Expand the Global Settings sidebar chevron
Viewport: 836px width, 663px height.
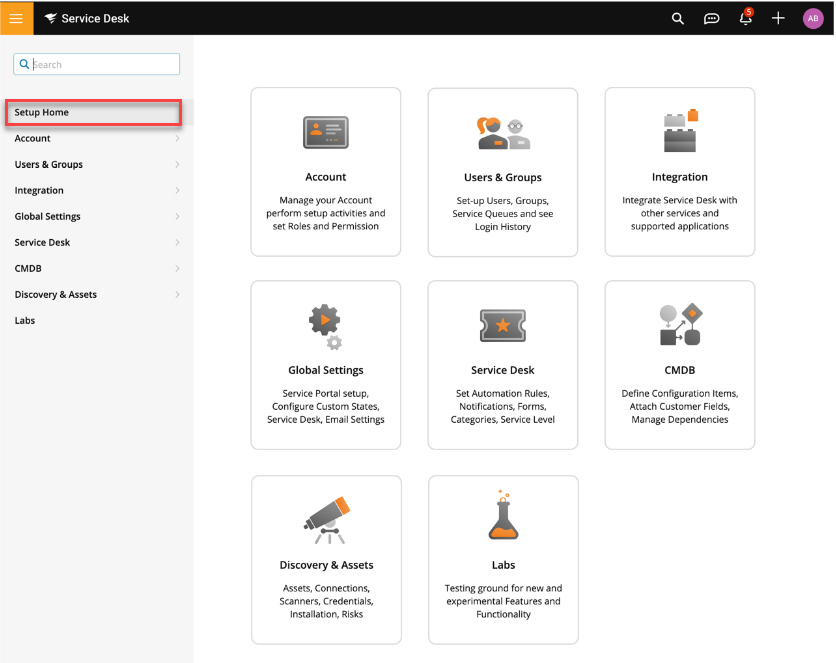(x=177, y=216)
